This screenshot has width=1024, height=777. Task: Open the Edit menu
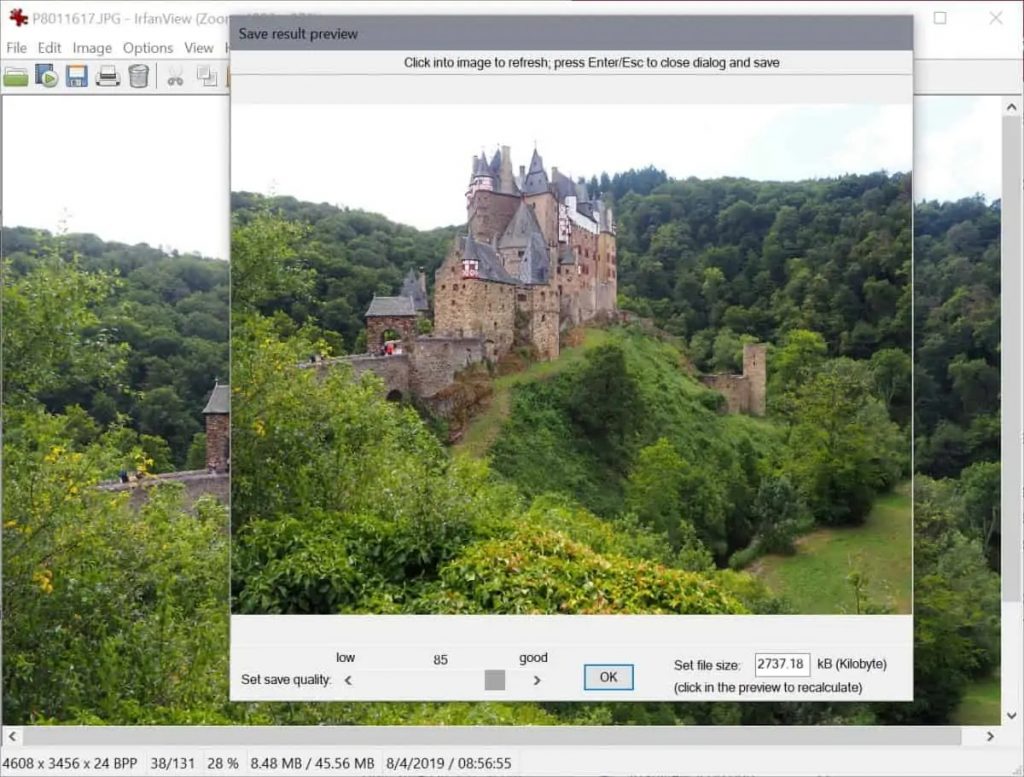pos(50,48)
